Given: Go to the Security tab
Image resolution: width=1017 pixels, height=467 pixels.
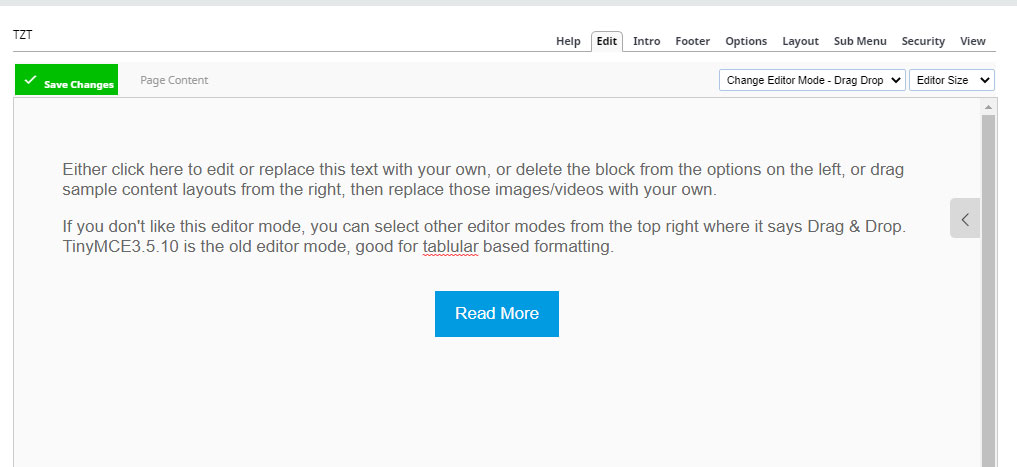Looking at the screenshot, I should tap(923, 41).
